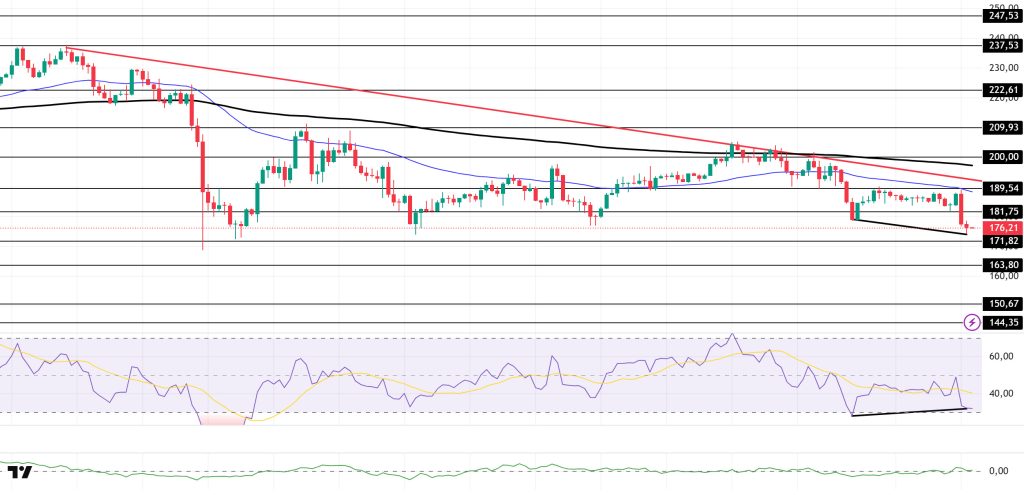Viewport: 1024px width, 495px height.
Task: Select the 171,82 support price label
Action: coord(1000,242)
